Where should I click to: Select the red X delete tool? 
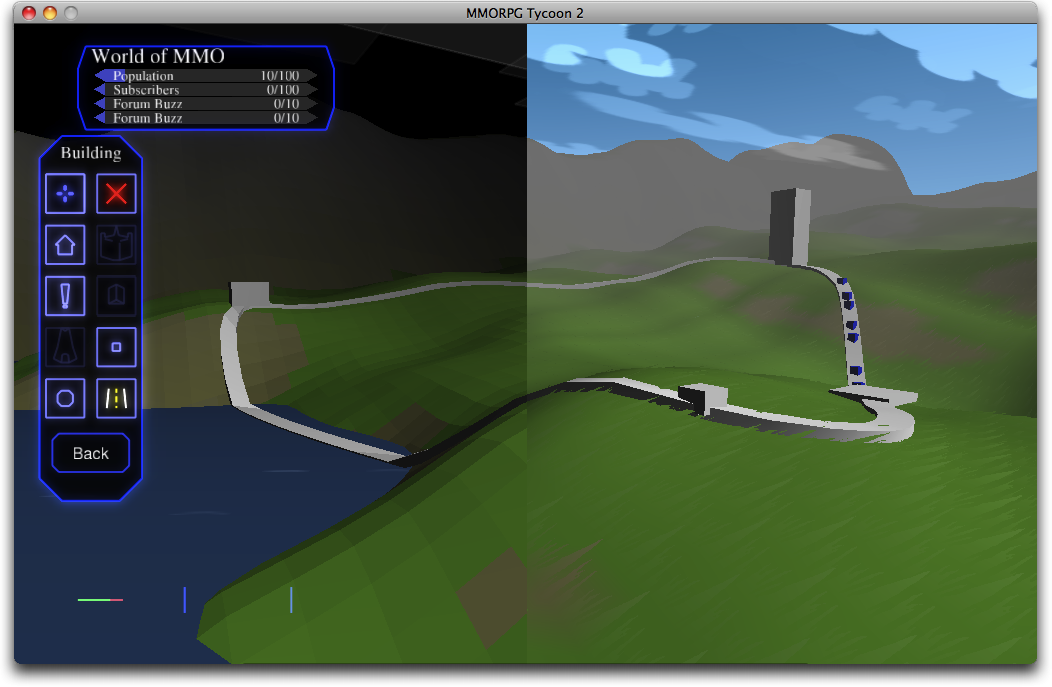[116, 194]
